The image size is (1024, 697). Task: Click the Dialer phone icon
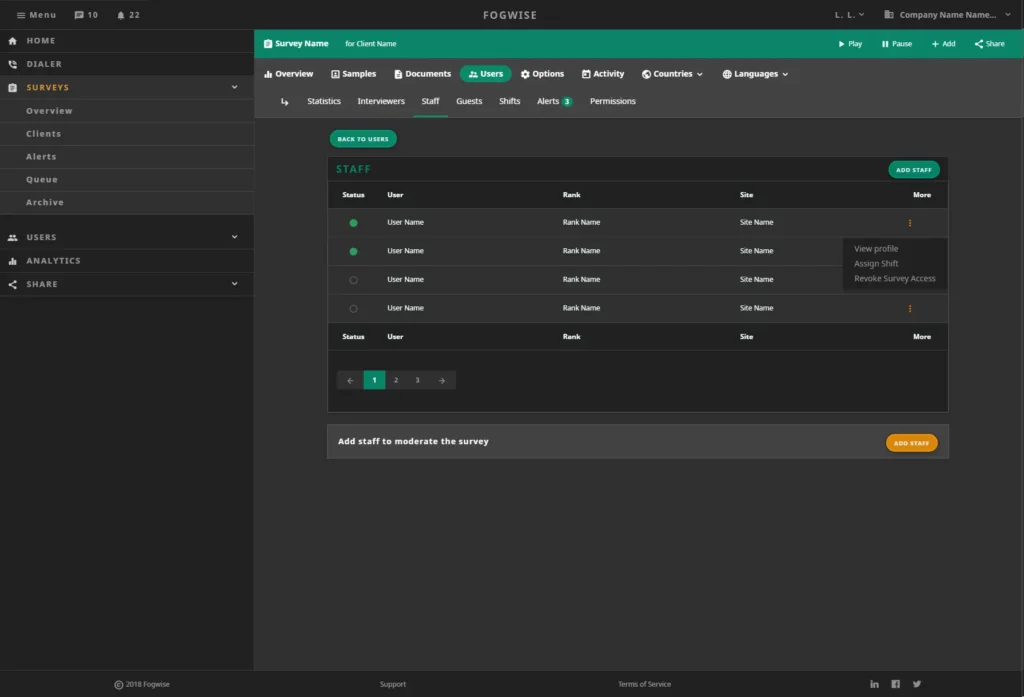[12, 64]
